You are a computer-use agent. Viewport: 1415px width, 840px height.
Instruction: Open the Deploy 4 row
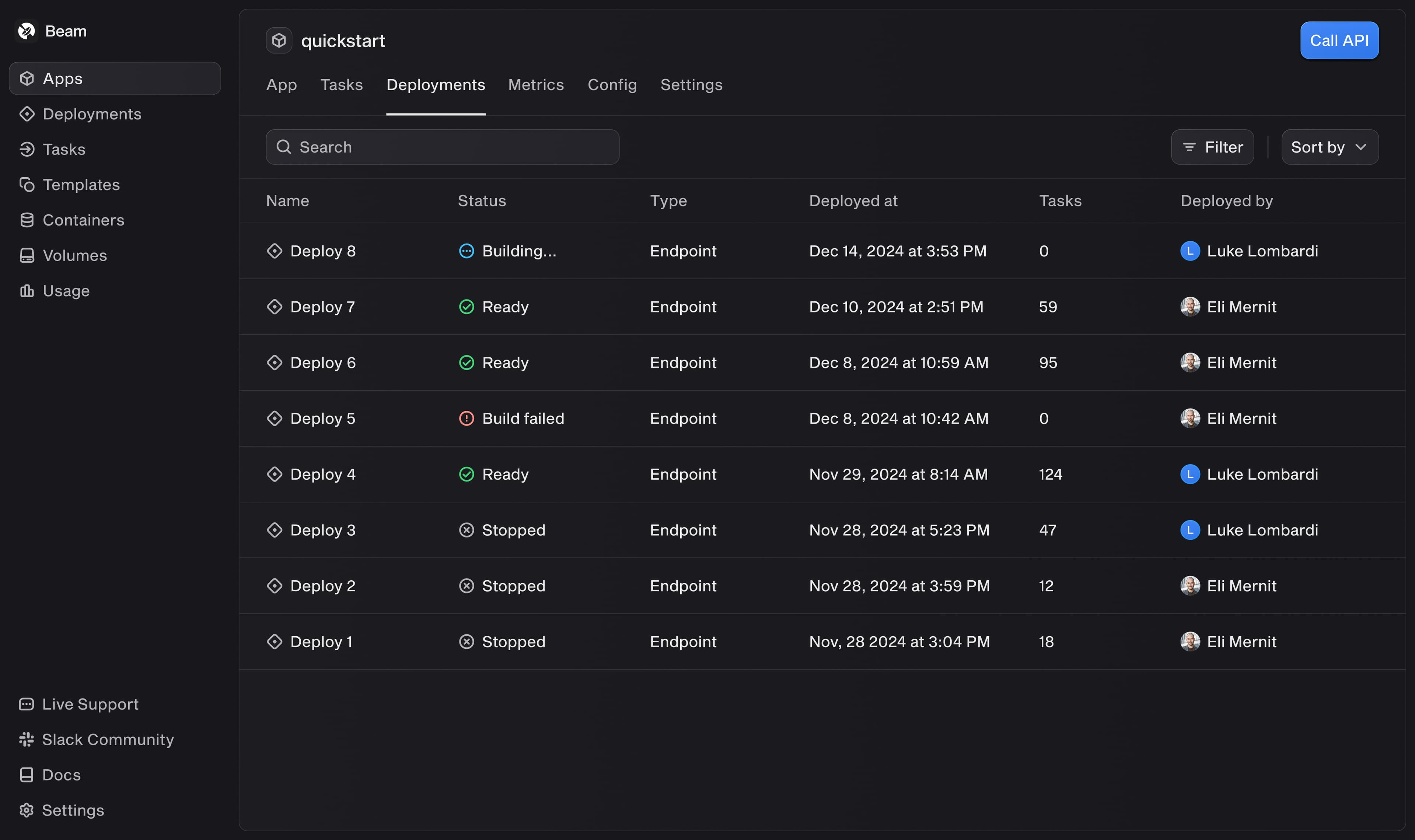click(x=323, y=474)
